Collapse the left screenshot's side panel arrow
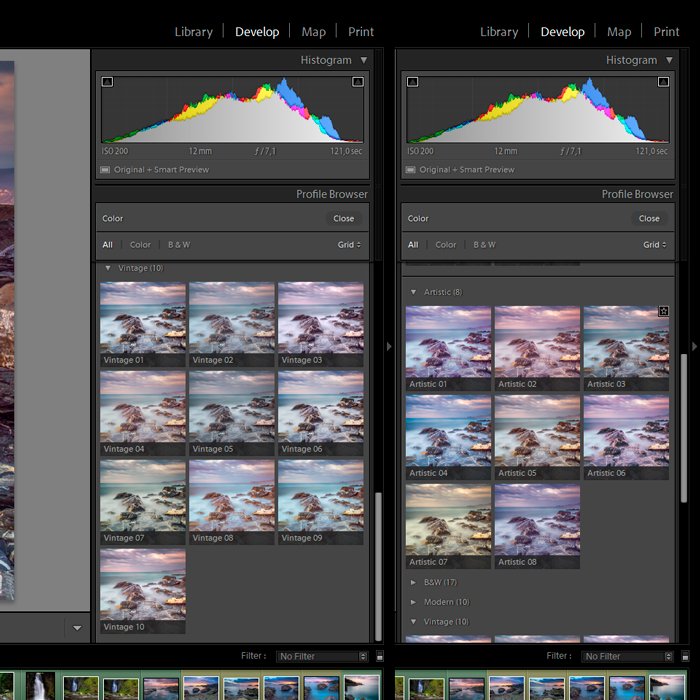This screenshot has height=700, width=700. pyautogui.click(x=389, y=346)
